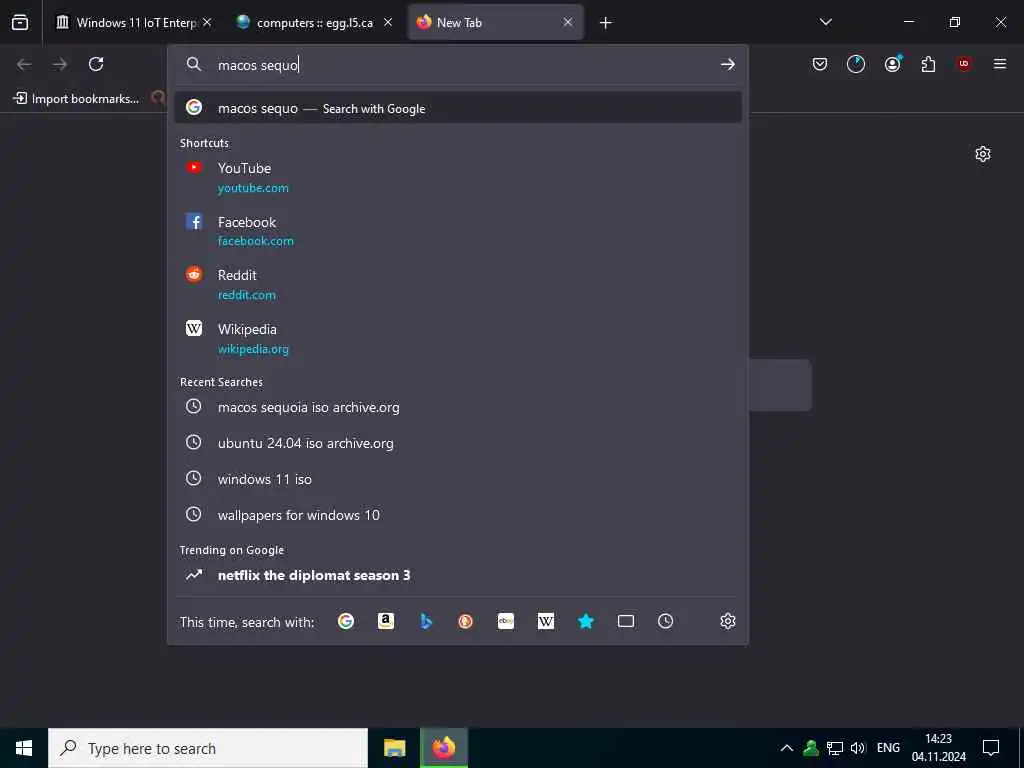Show hidden system tray icons

[787, 748]
